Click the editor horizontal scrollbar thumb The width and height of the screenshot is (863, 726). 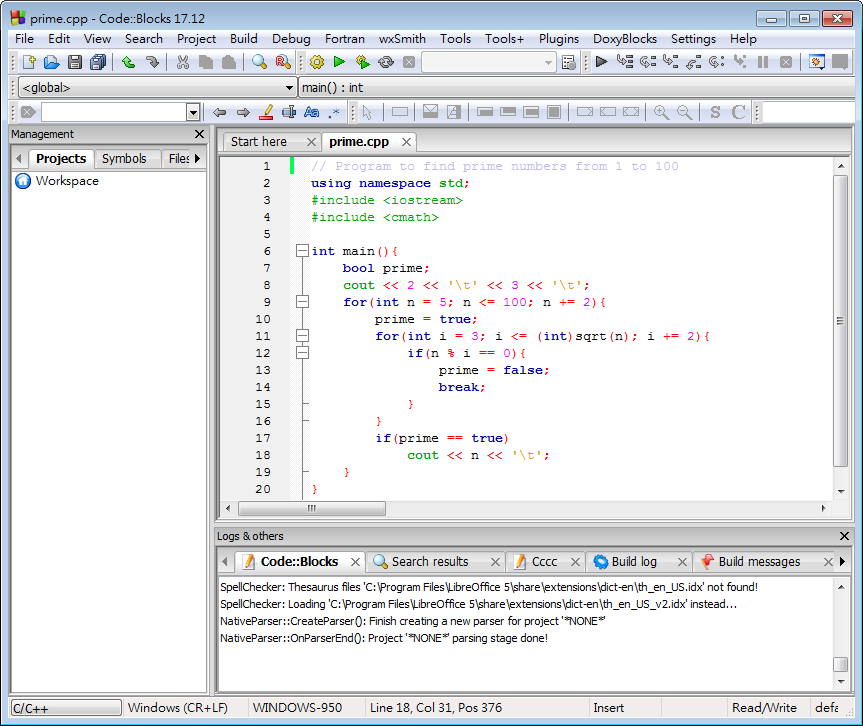[311, 508]
